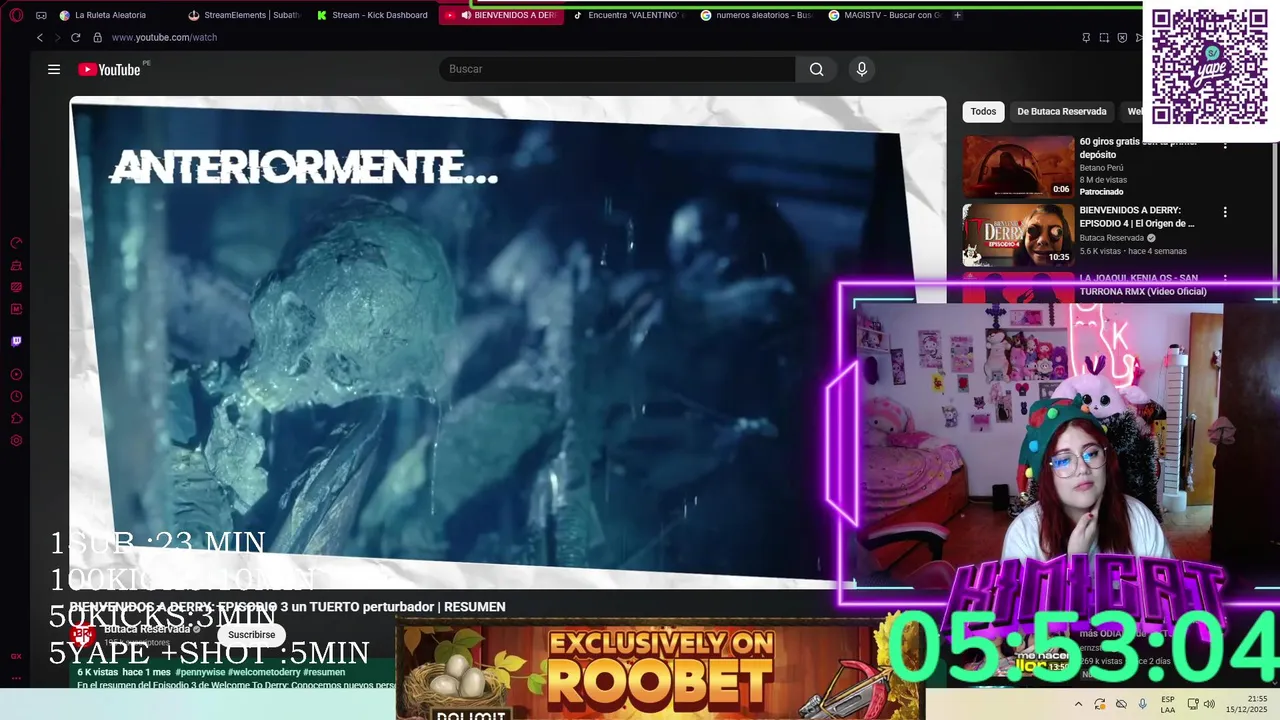Open the third pink sidebar panel icon
Viewport: 1280px width, 720px height.
coord(16,287)
